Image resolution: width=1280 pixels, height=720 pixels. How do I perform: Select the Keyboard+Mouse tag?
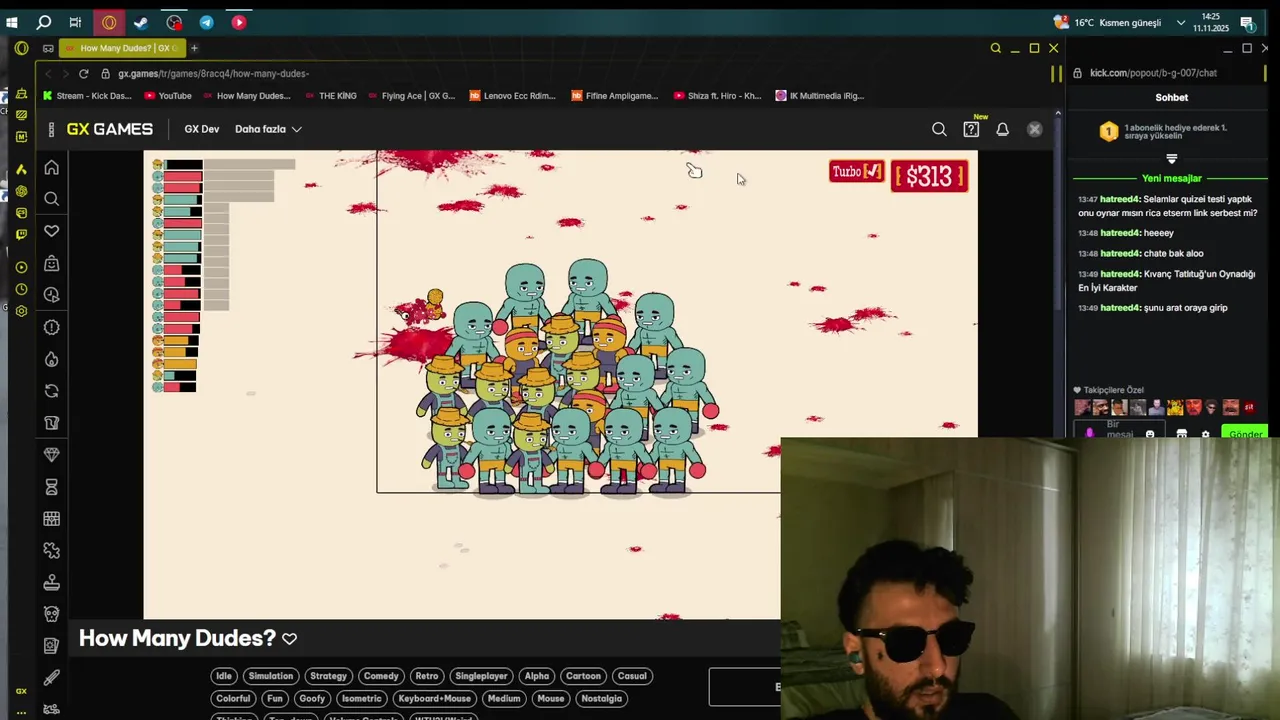point(434,699)
